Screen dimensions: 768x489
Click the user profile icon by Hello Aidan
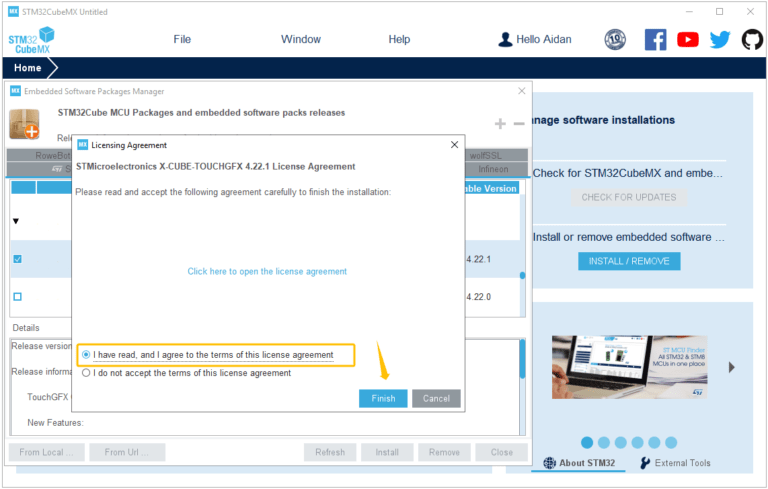click(505, 40)
